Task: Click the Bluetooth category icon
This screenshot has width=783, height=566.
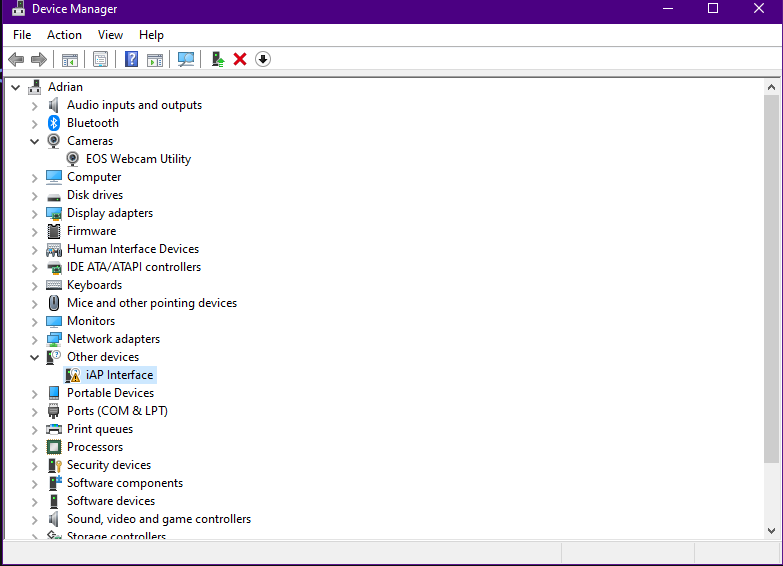Action: pyautogui.click(x=54, y=123)
